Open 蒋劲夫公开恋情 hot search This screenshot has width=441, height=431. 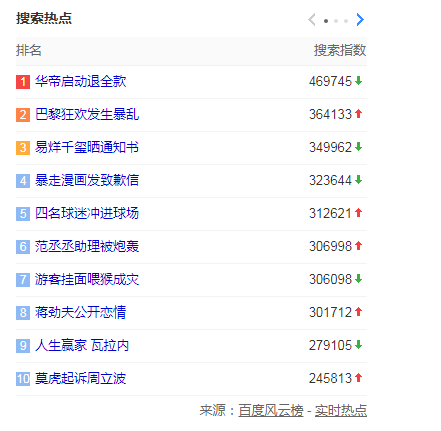[81, 312]
